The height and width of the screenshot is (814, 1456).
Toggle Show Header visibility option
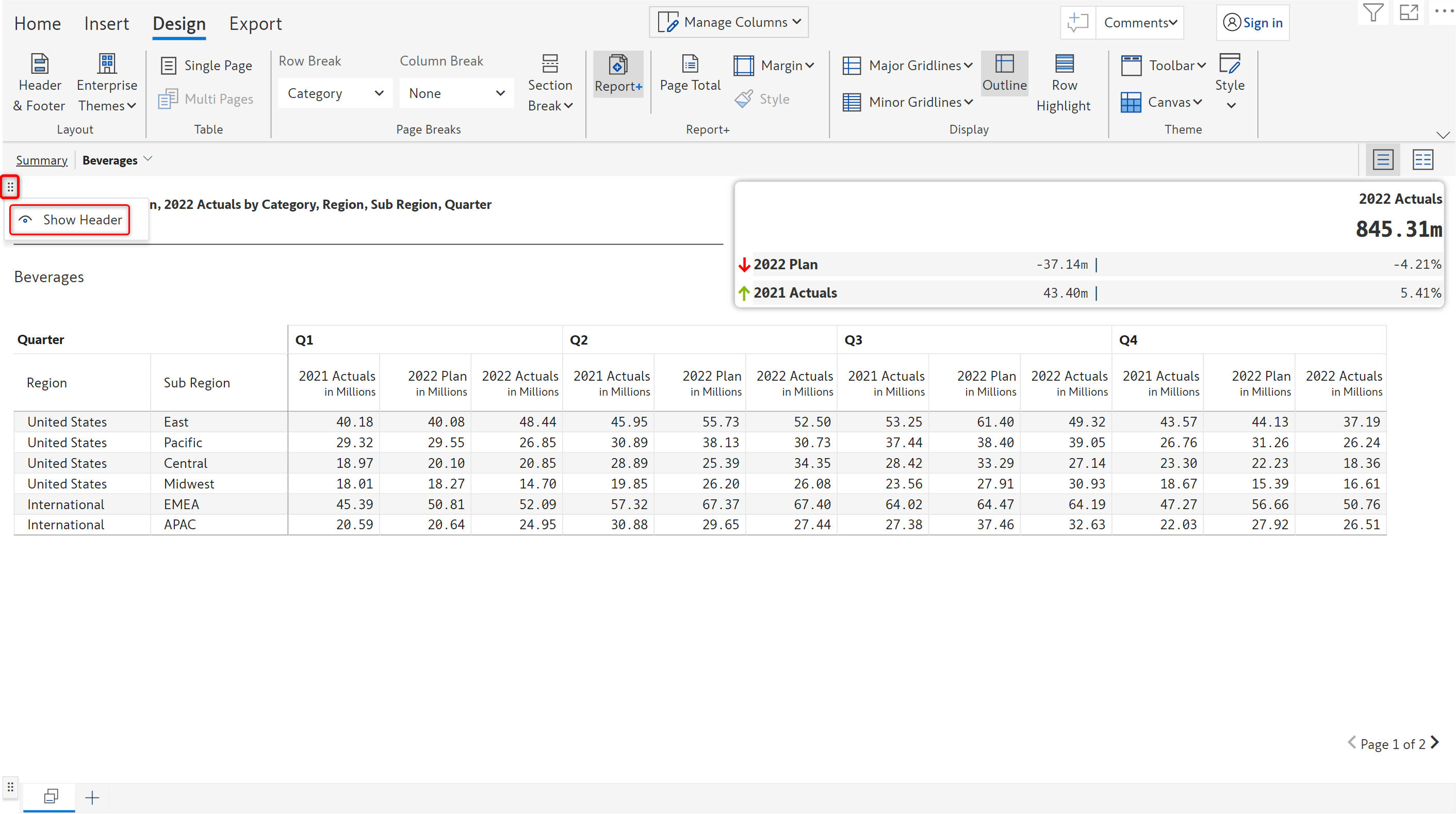pos(70,220)
